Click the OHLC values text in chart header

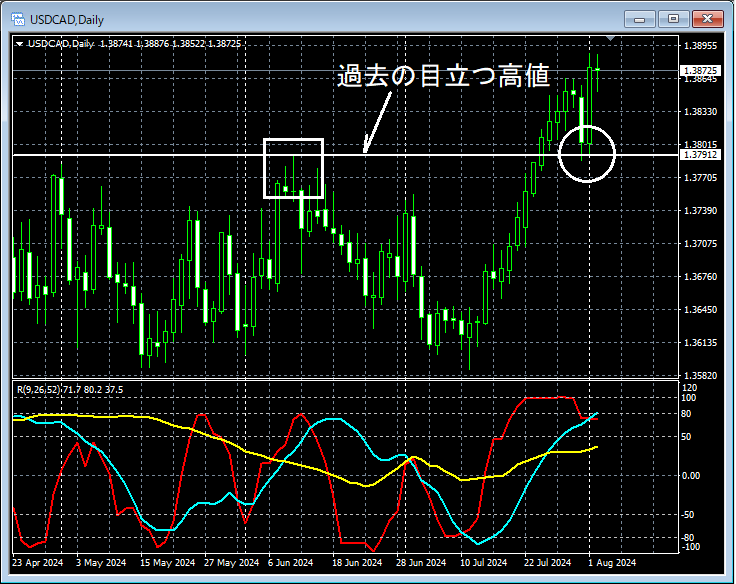point(170,44)
